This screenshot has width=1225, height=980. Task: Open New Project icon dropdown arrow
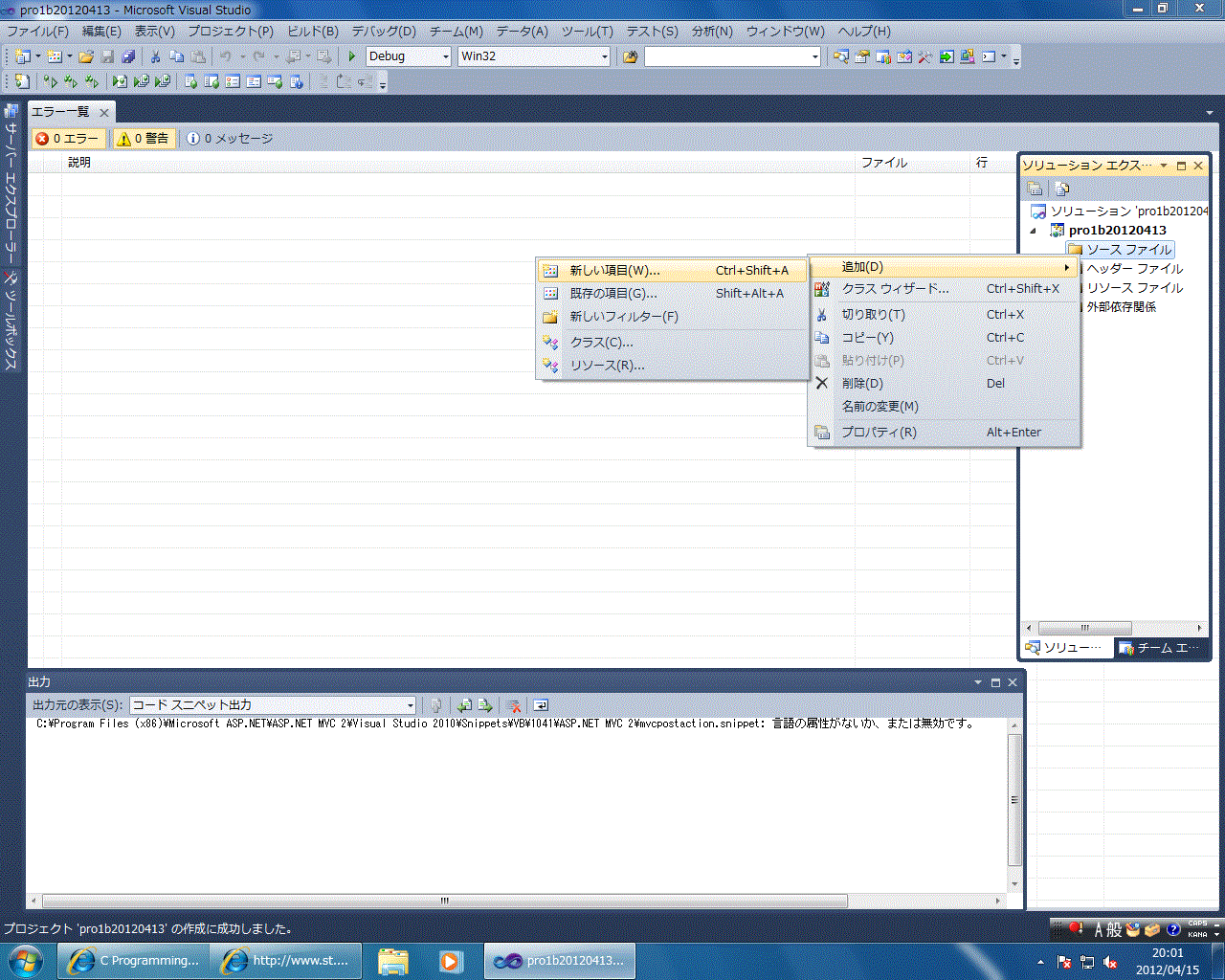pyautogui.click(x=37, y=56)
